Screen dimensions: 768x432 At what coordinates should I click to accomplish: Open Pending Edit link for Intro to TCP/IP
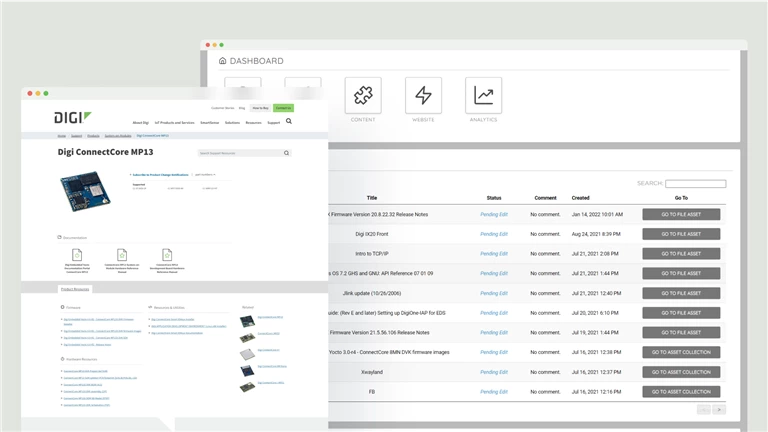click(494, 254)
